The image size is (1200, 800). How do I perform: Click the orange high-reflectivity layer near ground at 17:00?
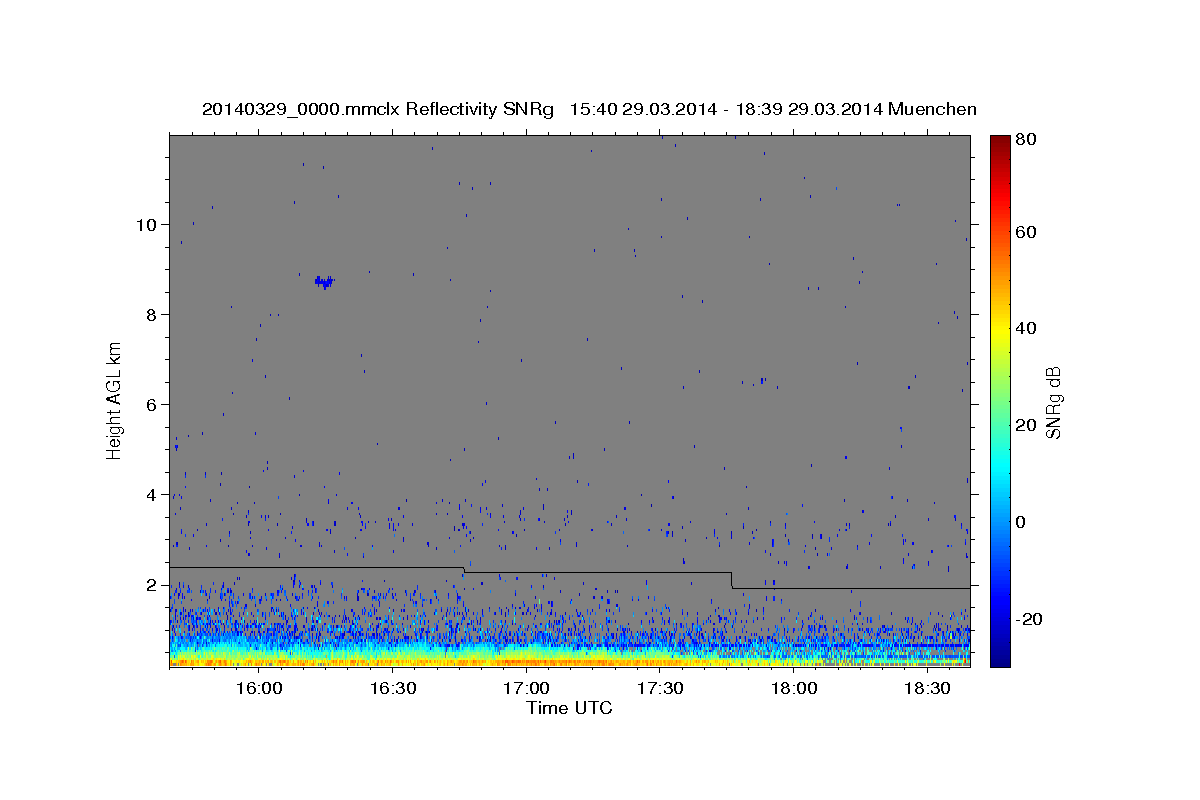point(526,661)
